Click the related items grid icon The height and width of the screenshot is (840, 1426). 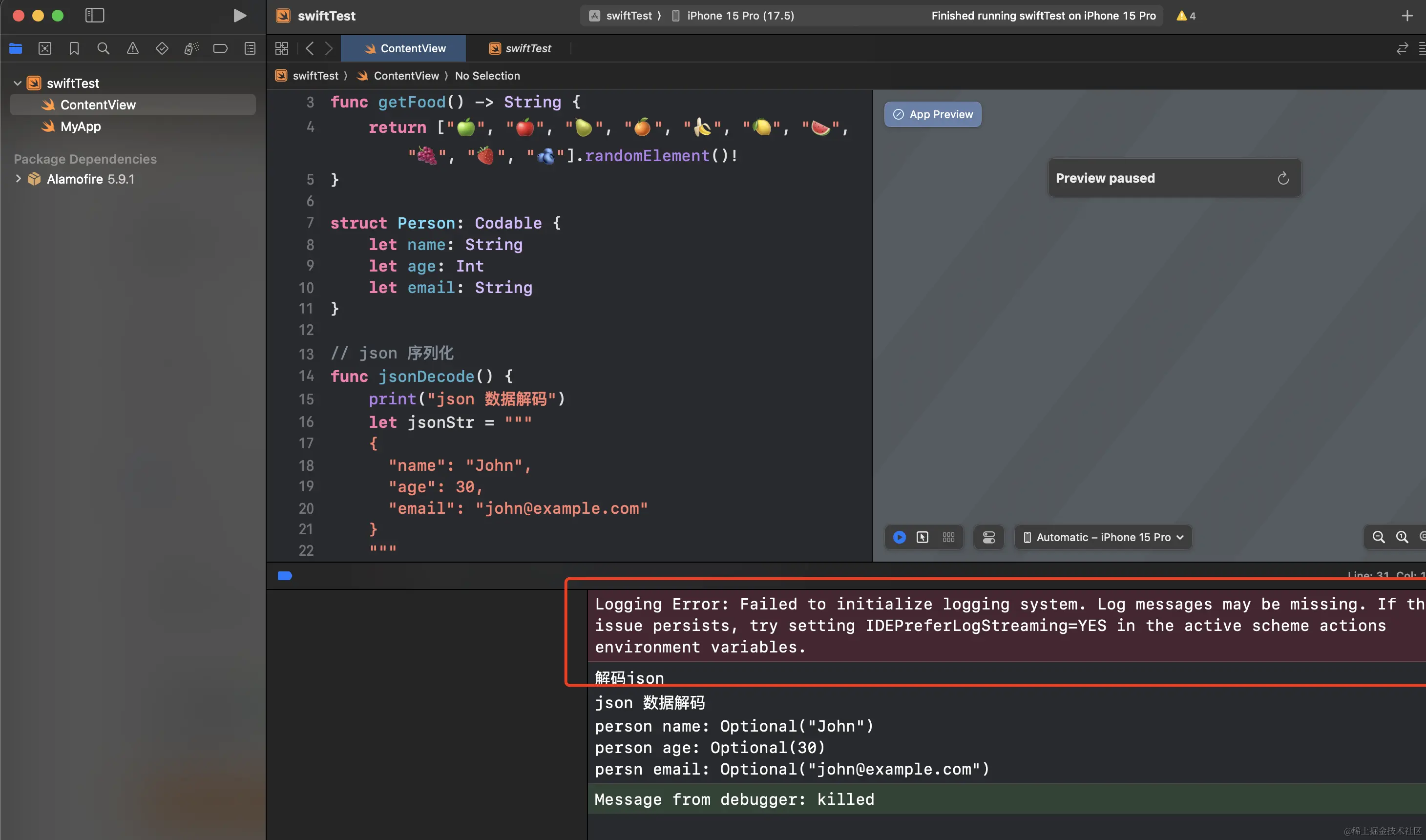pos(281,49)
